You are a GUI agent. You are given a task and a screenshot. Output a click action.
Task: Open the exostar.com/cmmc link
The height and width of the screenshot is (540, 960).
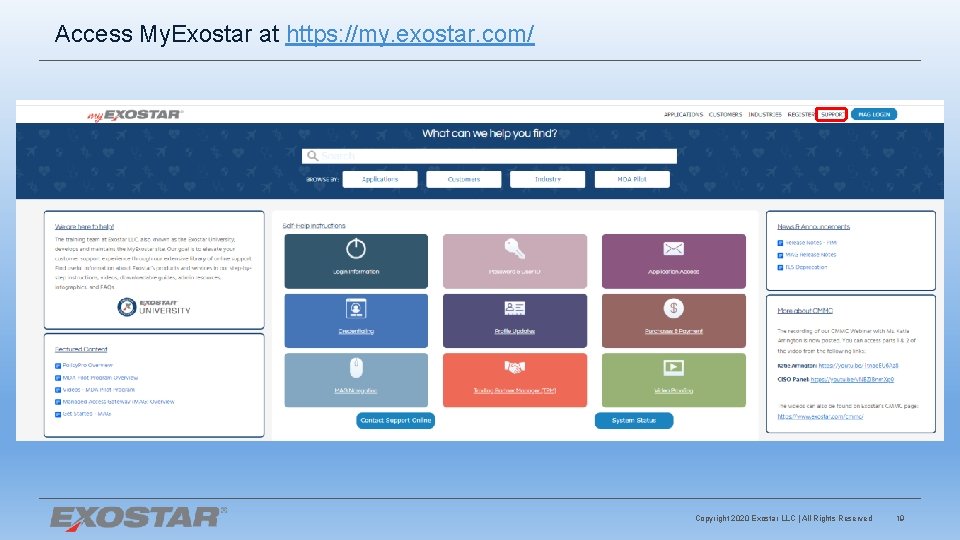820,417
